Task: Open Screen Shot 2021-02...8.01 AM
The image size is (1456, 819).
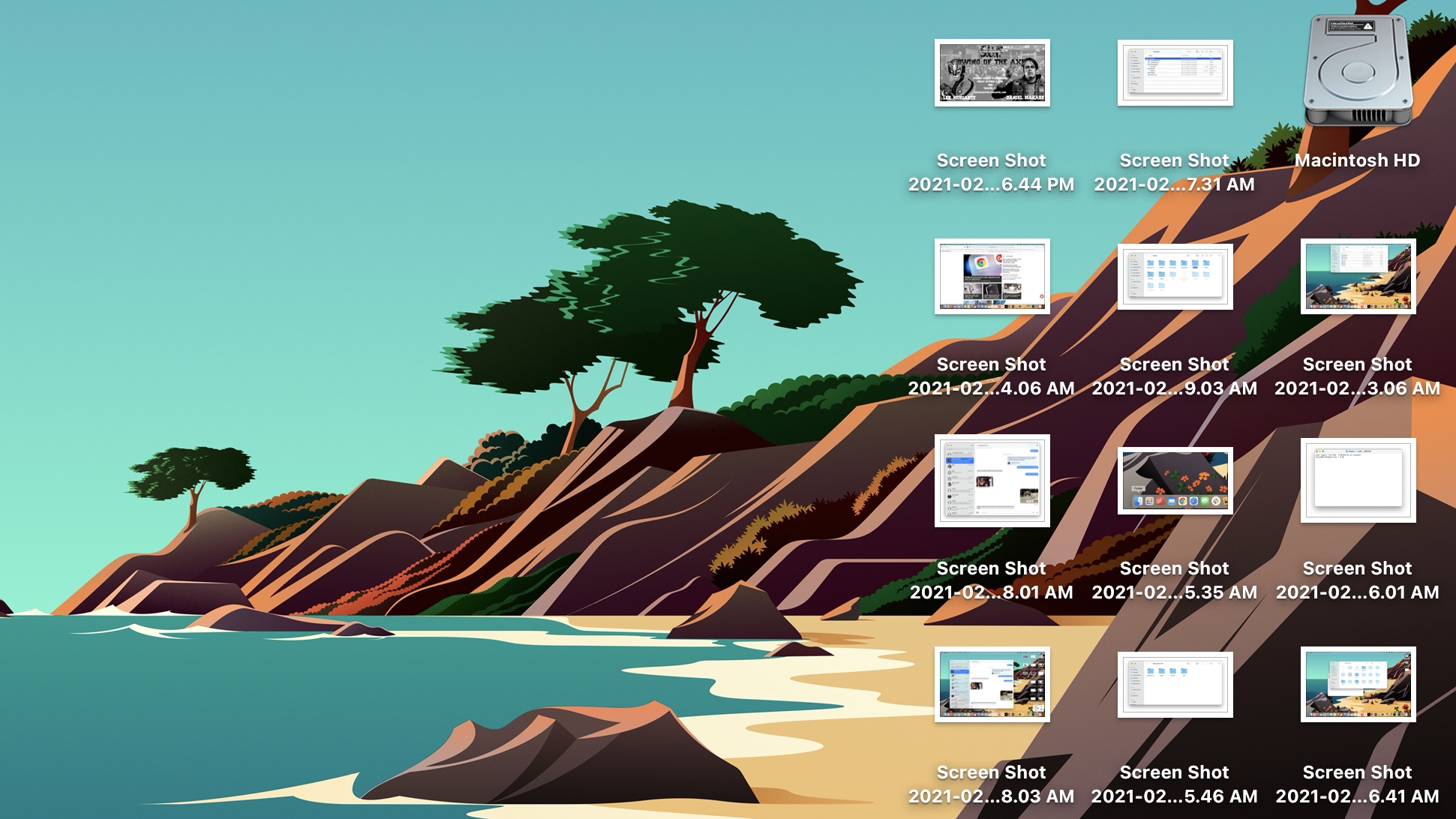Action: tap(991, 480)
